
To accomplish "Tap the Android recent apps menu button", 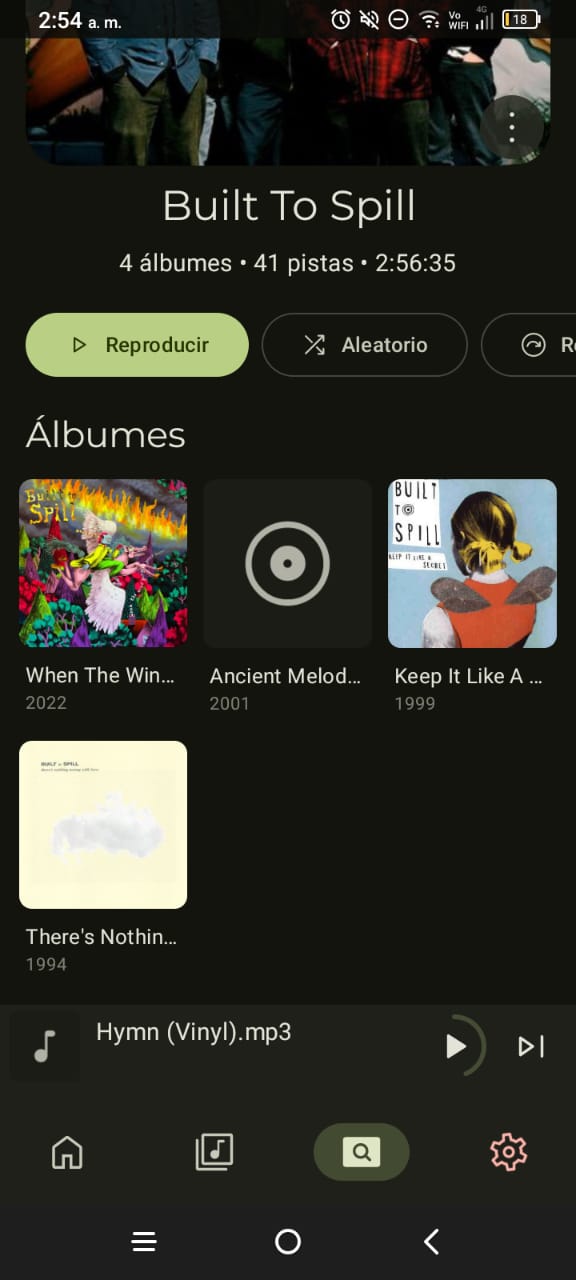I will click(x=144, y=1242).
